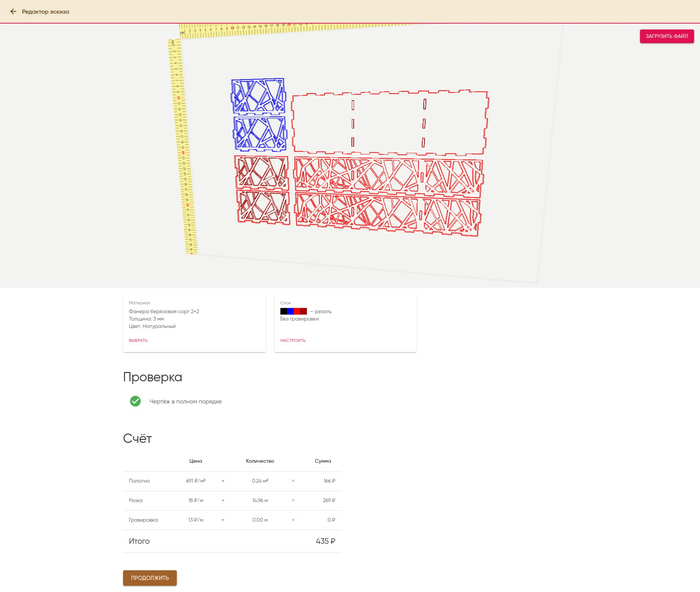Click the 'Сумма' column header
Image resolution: width=700 pixels, height=592 pixels.
(x=323, y=461)
